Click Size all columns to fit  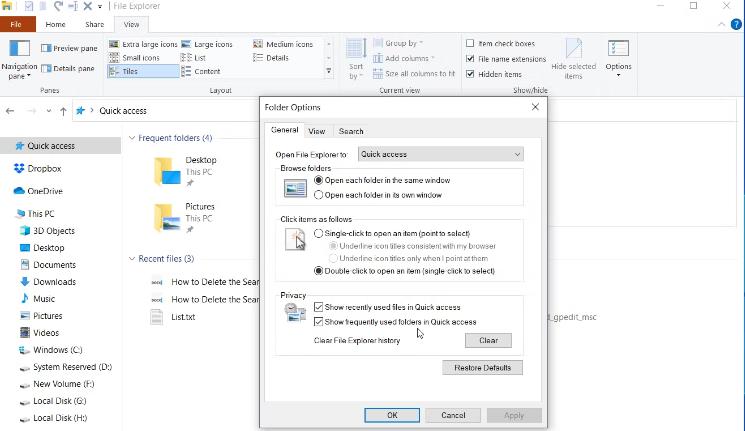(x=414, y=74)
